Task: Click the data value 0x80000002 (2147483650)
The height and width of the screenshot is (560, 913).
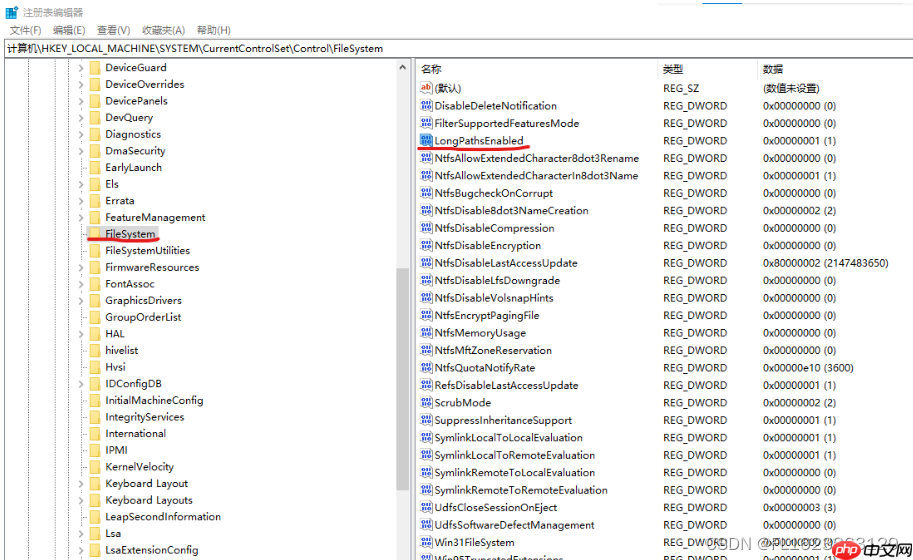Action: 826,263
